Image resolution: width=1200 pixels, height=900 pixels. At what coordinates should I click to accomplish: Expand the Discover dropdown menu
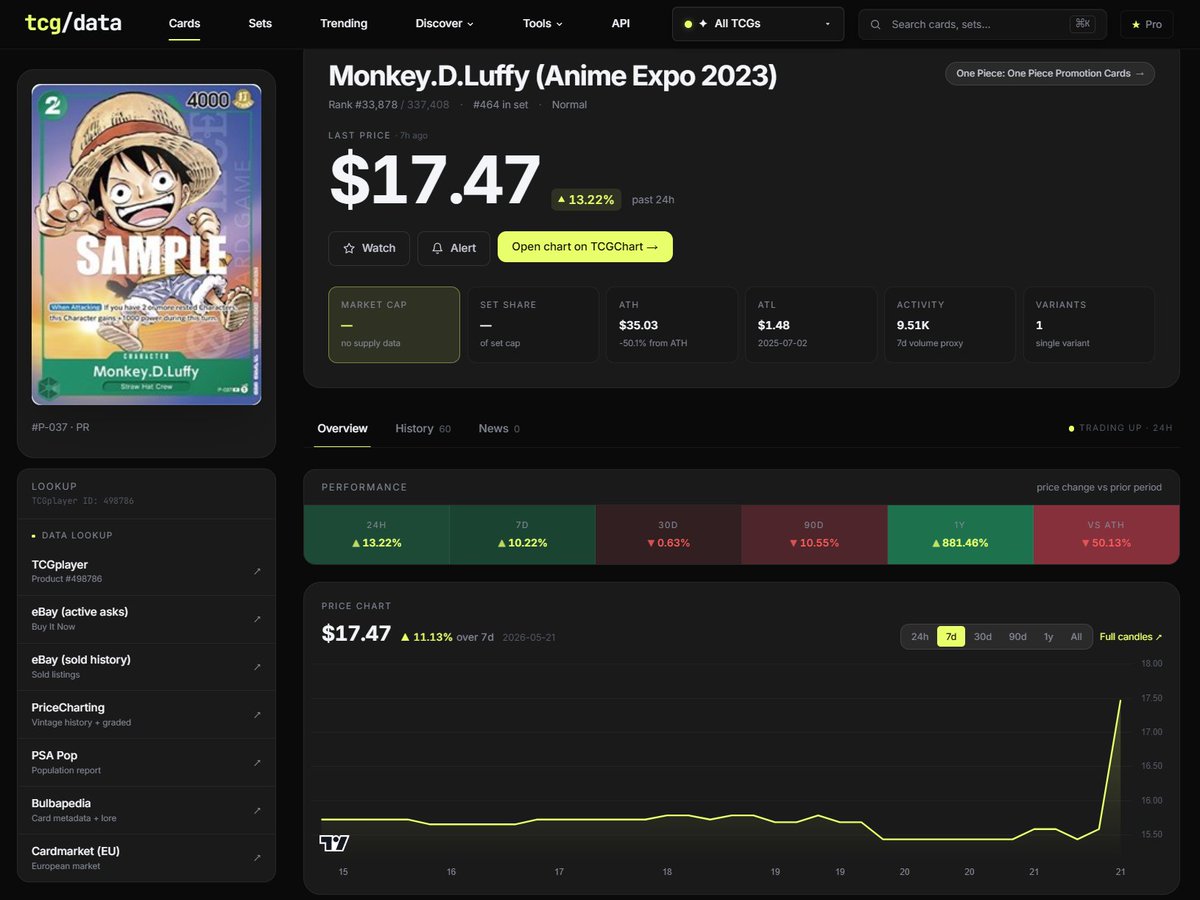pos(444,23)
